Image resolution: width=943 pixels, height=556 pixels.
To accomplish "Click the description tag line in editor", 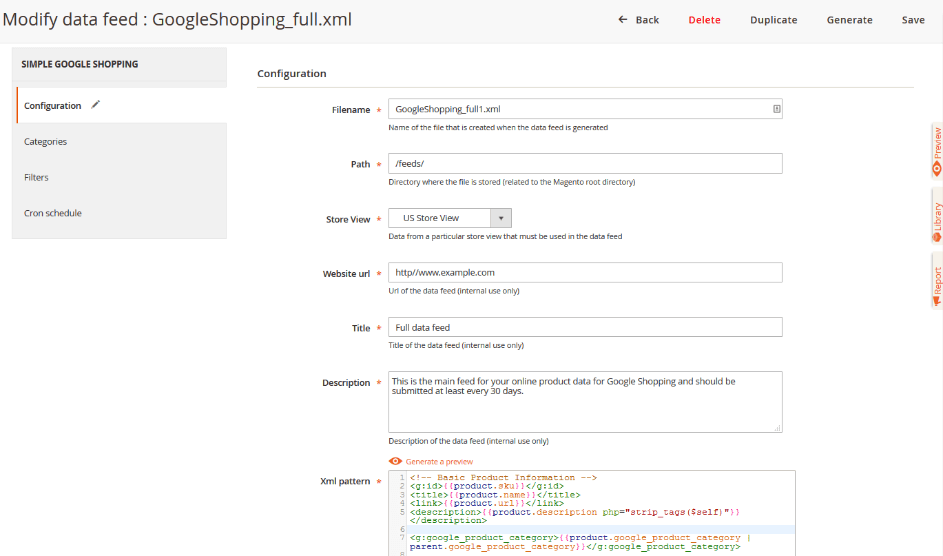I will click(575, 516).
